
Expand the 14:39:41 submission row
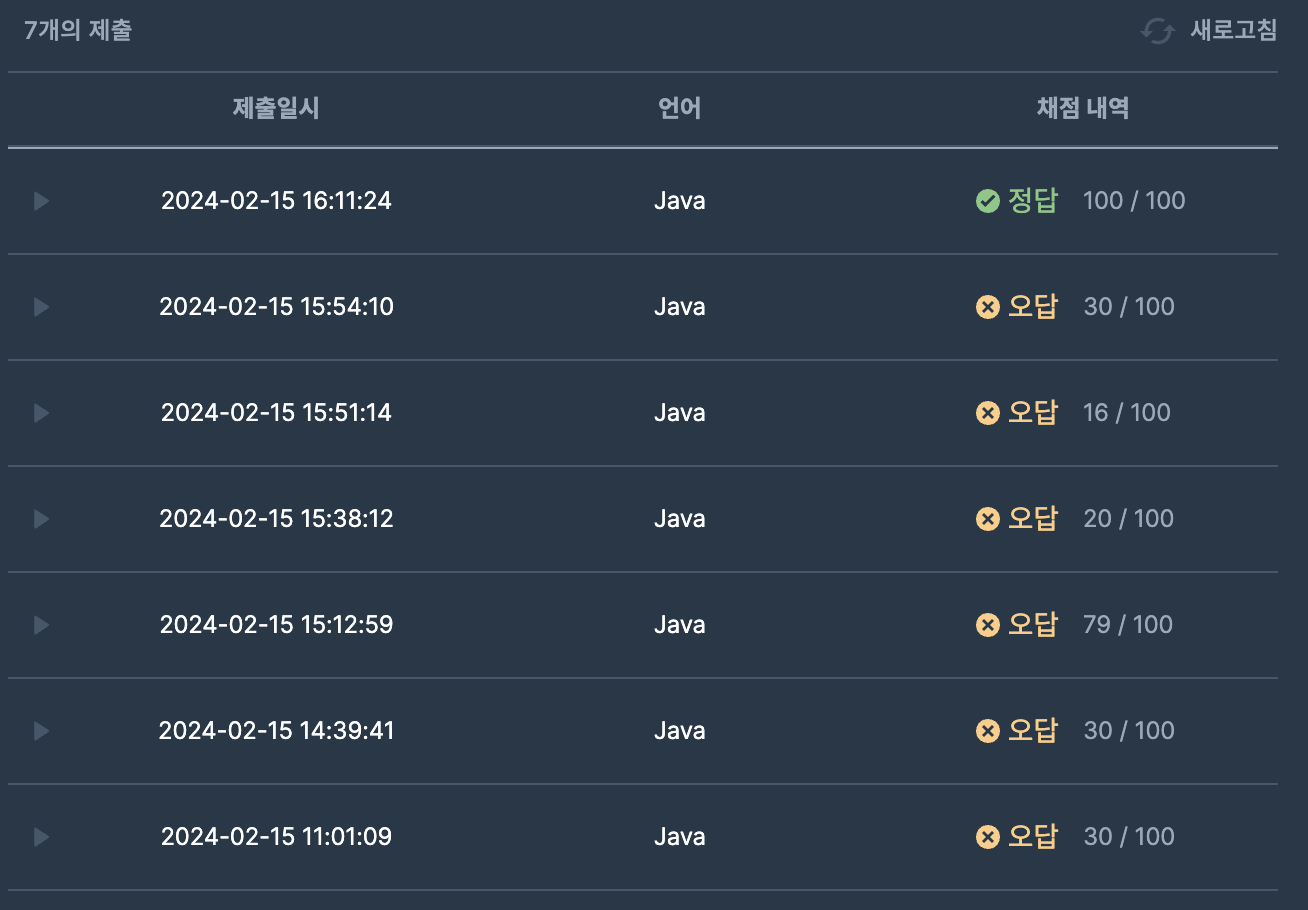41,731
